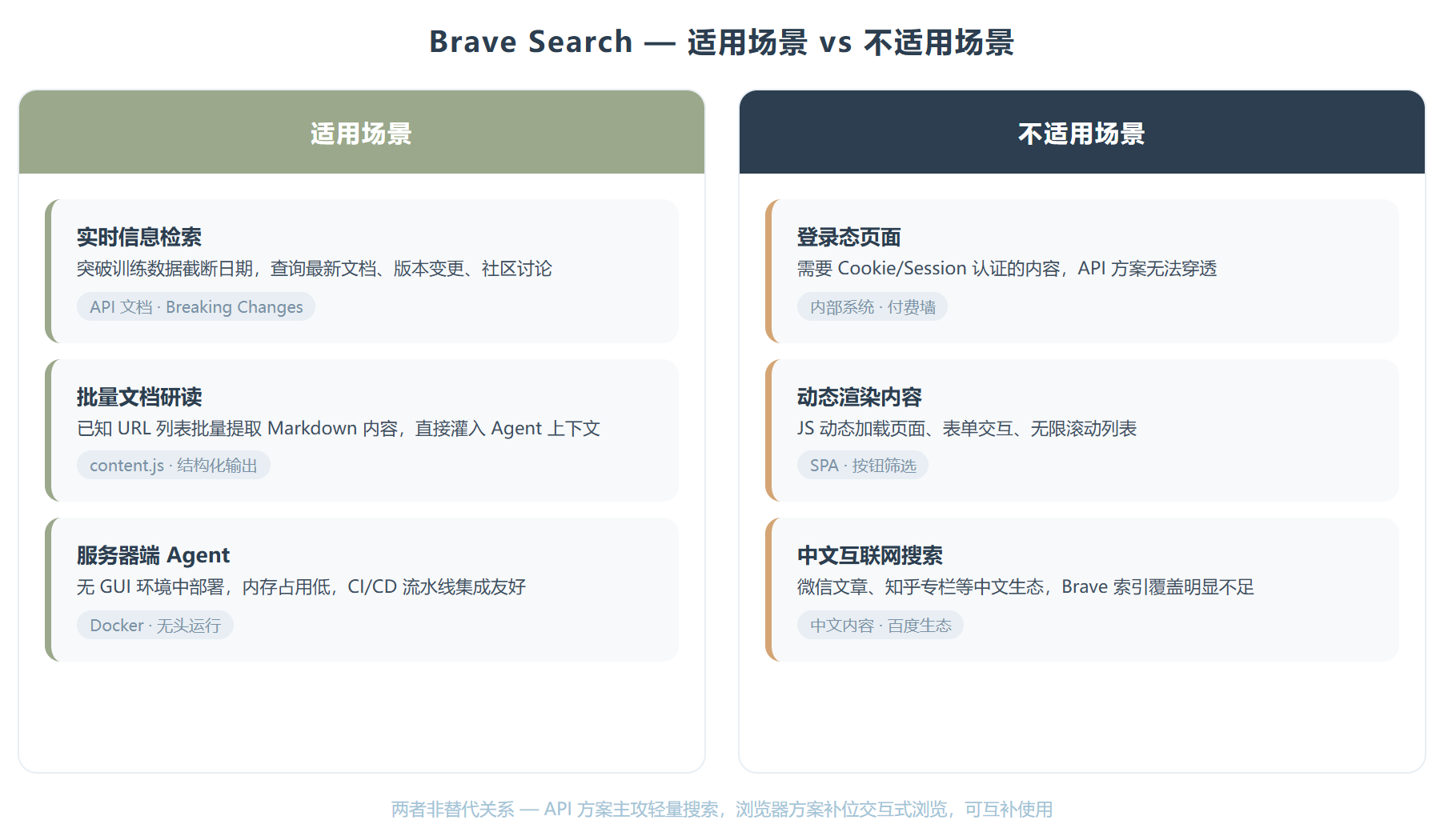
Task: Click the '实时信息检索' card heading
Action: (x=139, y=237)
